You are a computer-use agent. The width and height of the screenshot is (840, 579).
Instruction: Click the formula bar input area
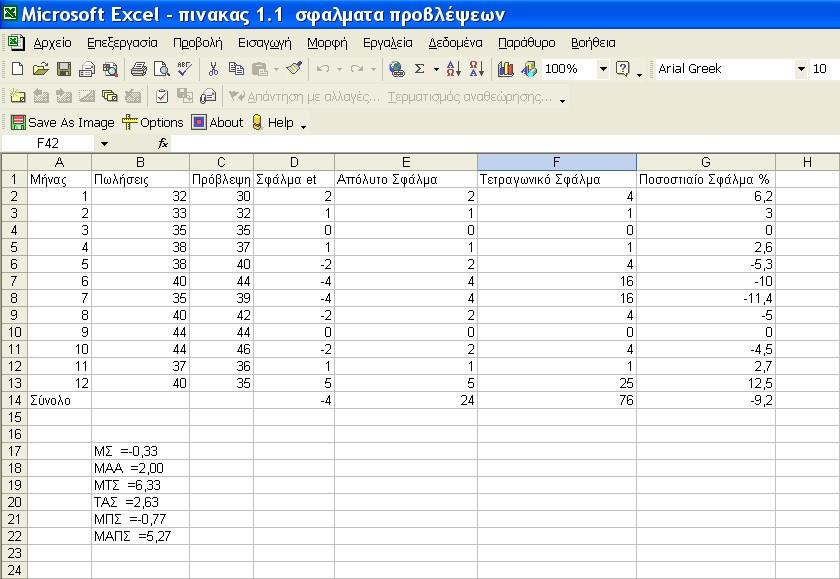tap(505, 144)
